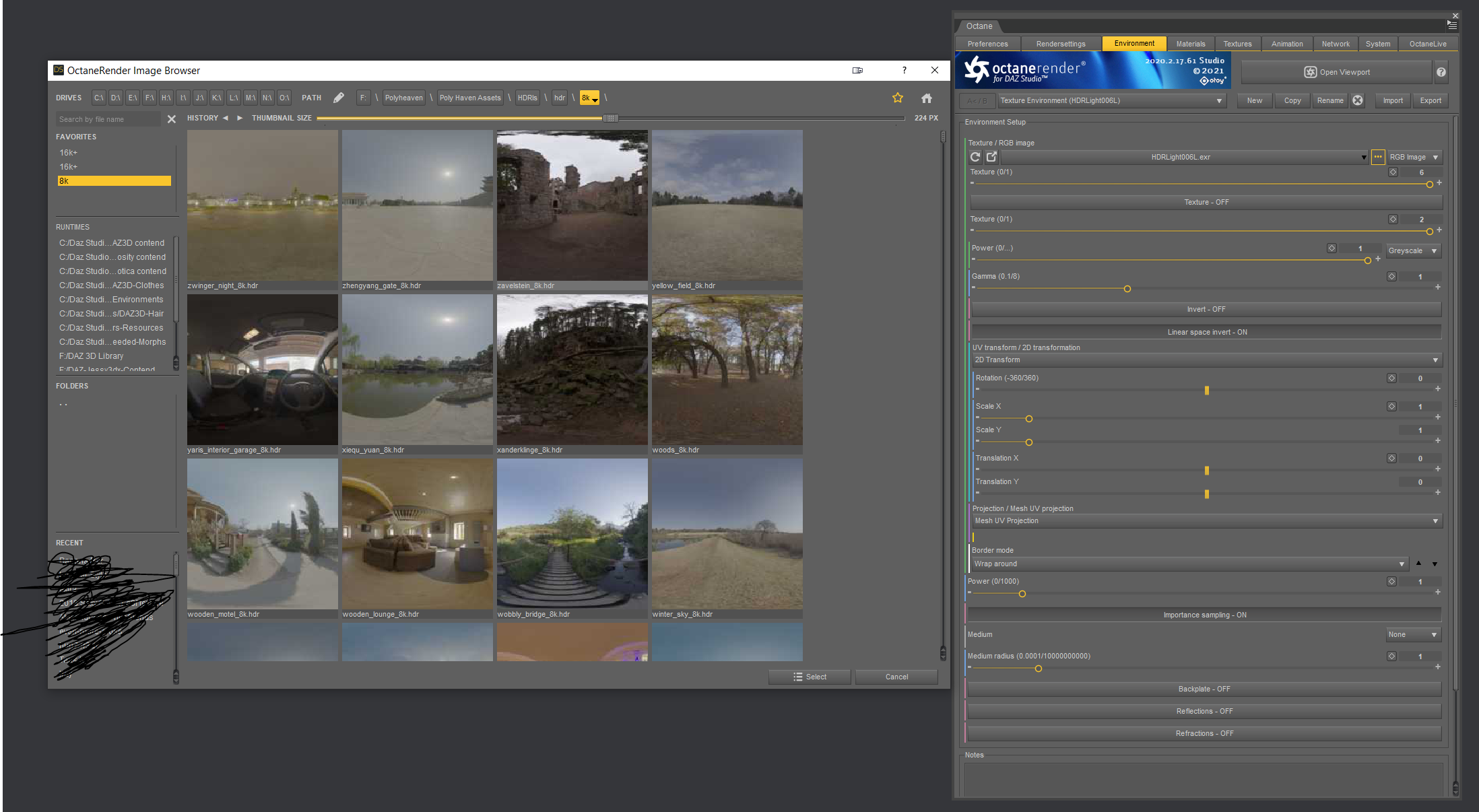Image resolution: width=1479 pixels, height=812 pixels.
Task: Click the reload texture icon
Action: [x=975, y=157]
